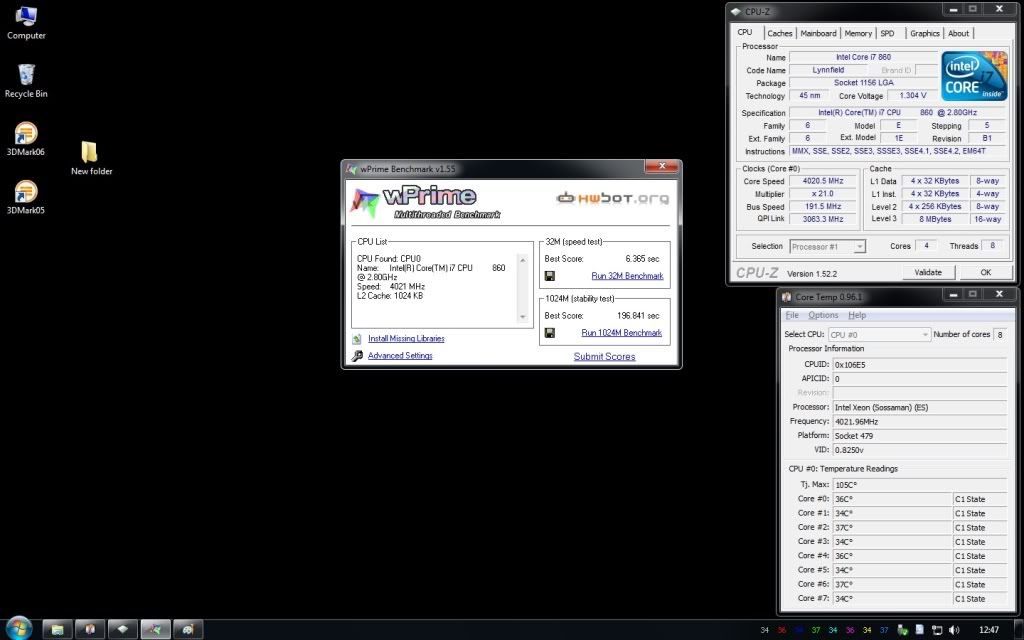Click the Number of cores field in Core Temp
Screen dimensions: 1024x640
tap(999, 334)
